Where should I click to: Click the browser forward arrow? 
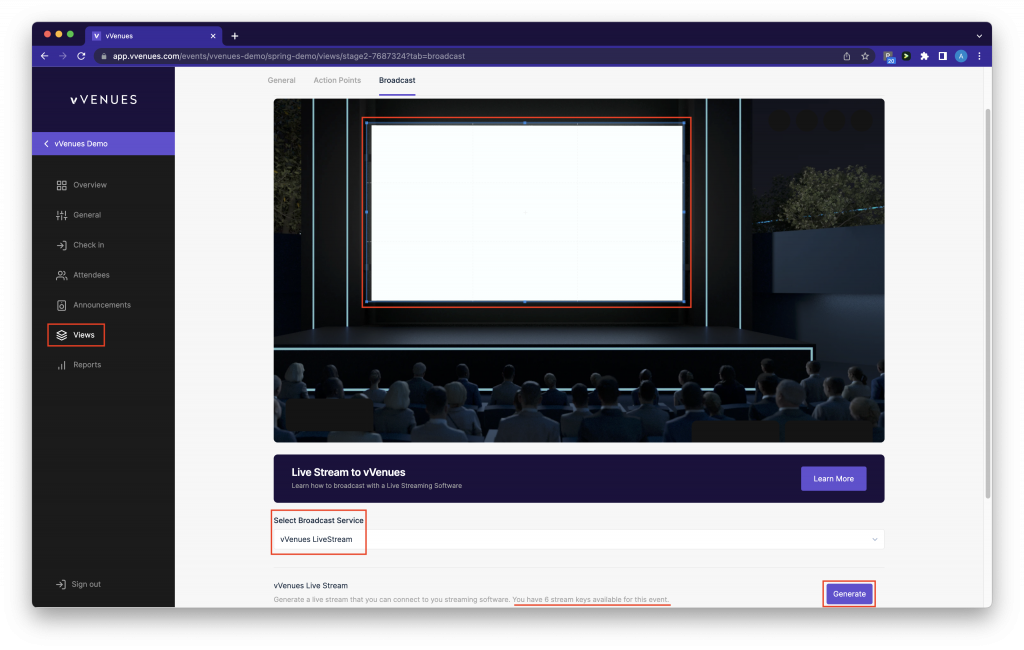pos(63,56)
